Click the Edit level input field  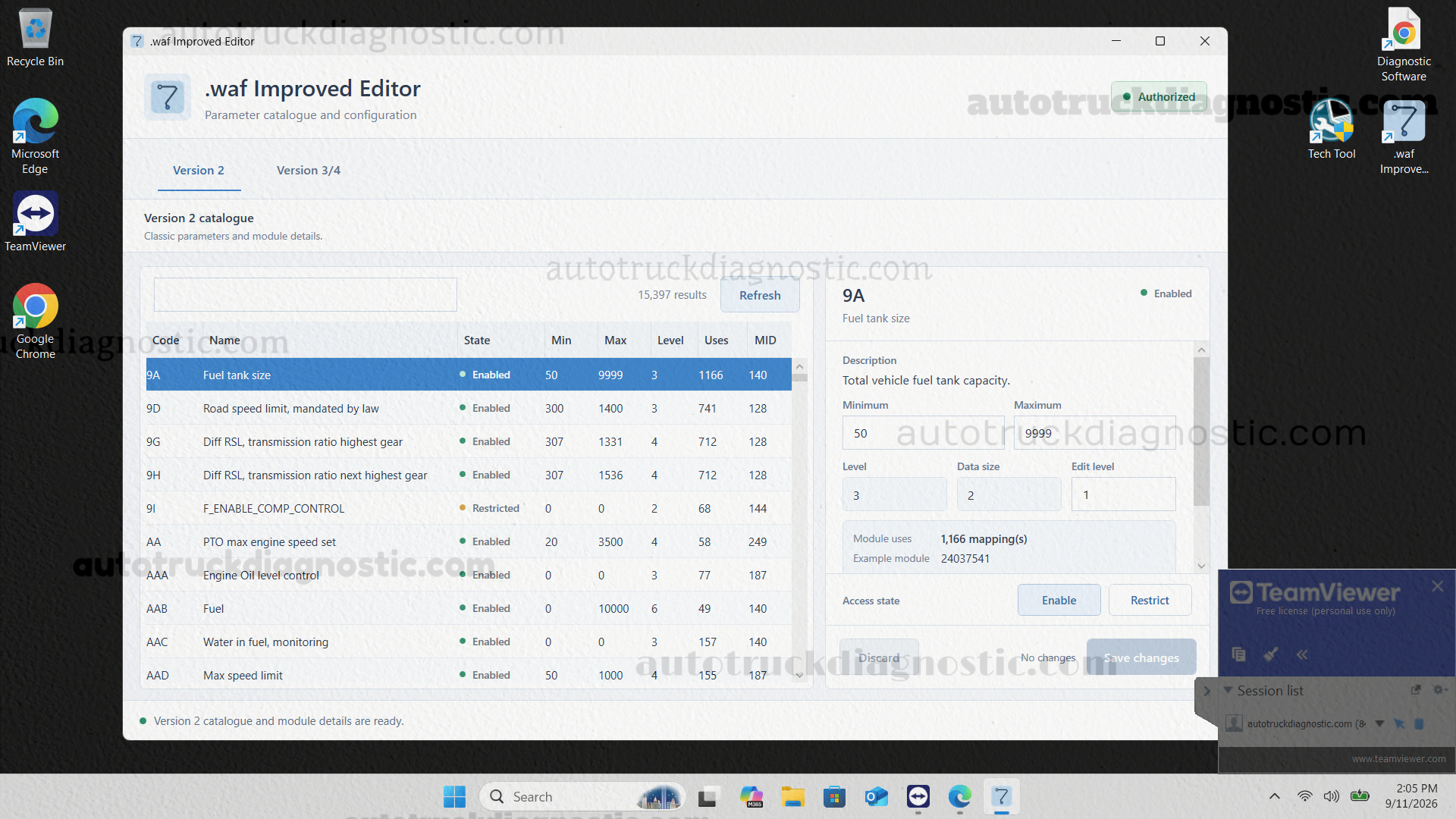pos(1123,494)
